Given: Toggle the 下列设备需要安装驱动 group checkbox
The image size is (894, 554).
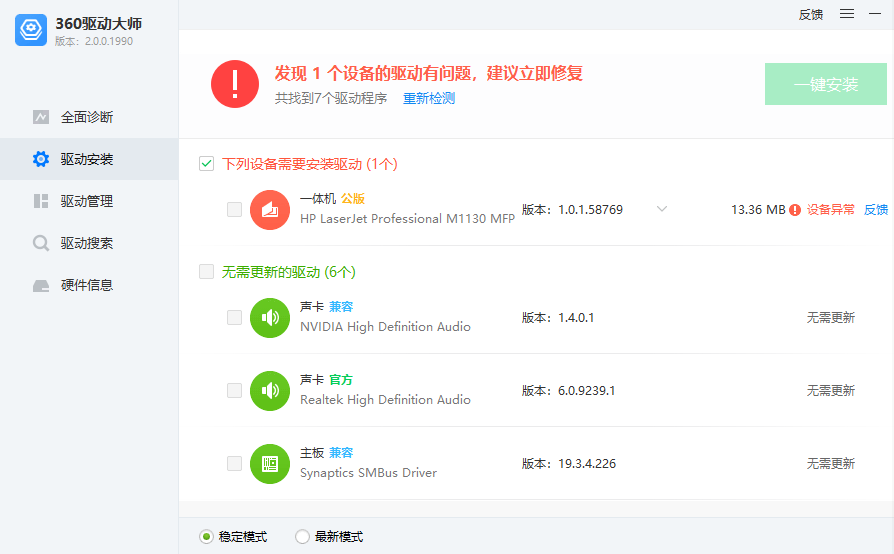Looking at the screenshot, I should click(x=206, y=164).
